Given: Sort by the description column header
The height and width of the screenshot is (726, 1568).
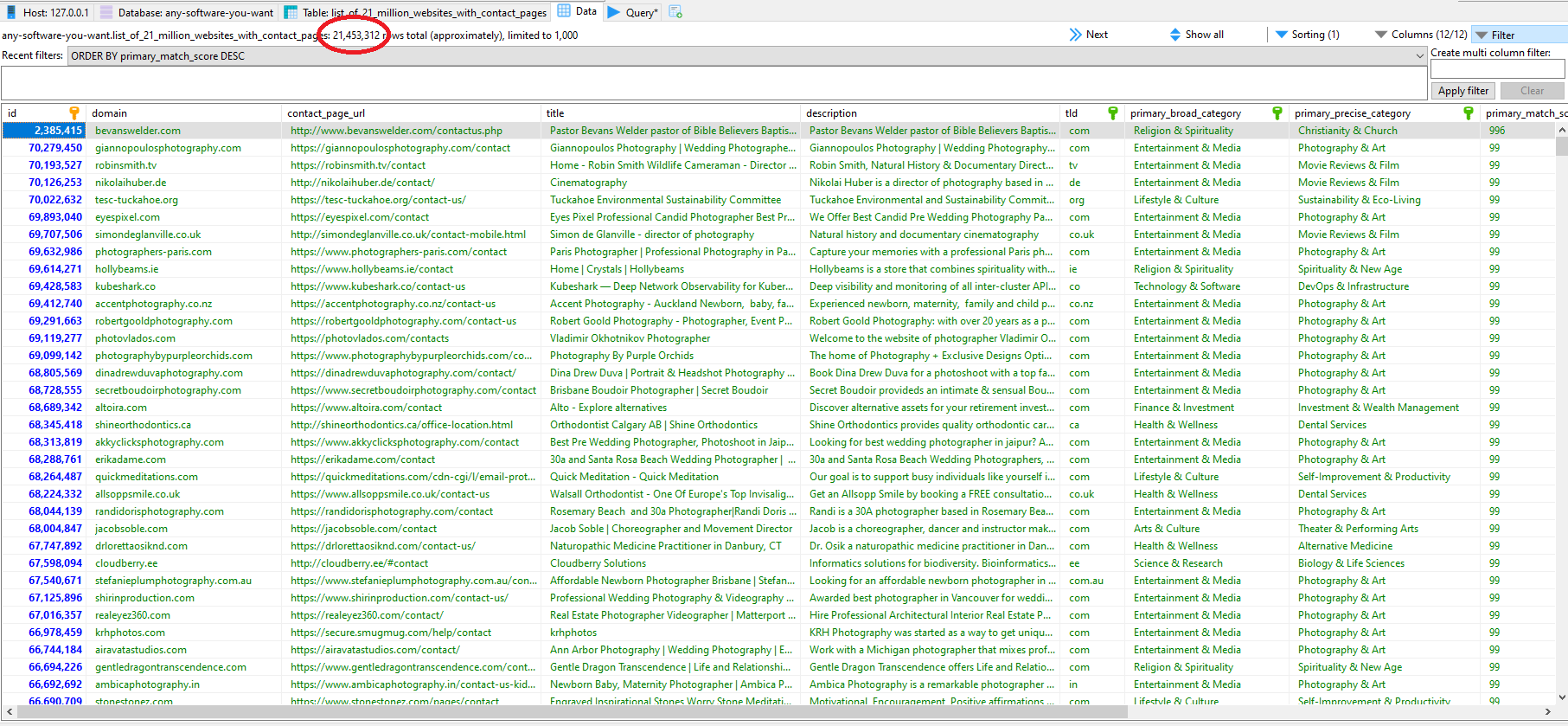Looking at the screenshot, I should (931, 113).
